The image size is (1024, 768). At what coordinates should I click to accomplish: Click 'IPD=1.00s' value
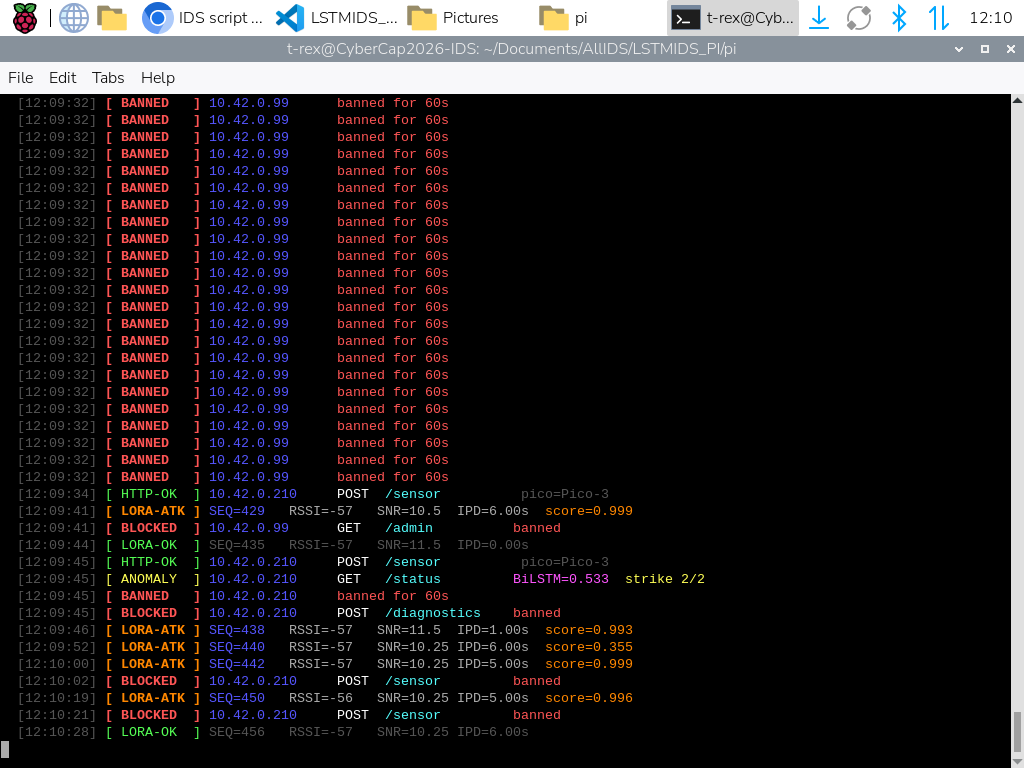[x=492, y=630]
